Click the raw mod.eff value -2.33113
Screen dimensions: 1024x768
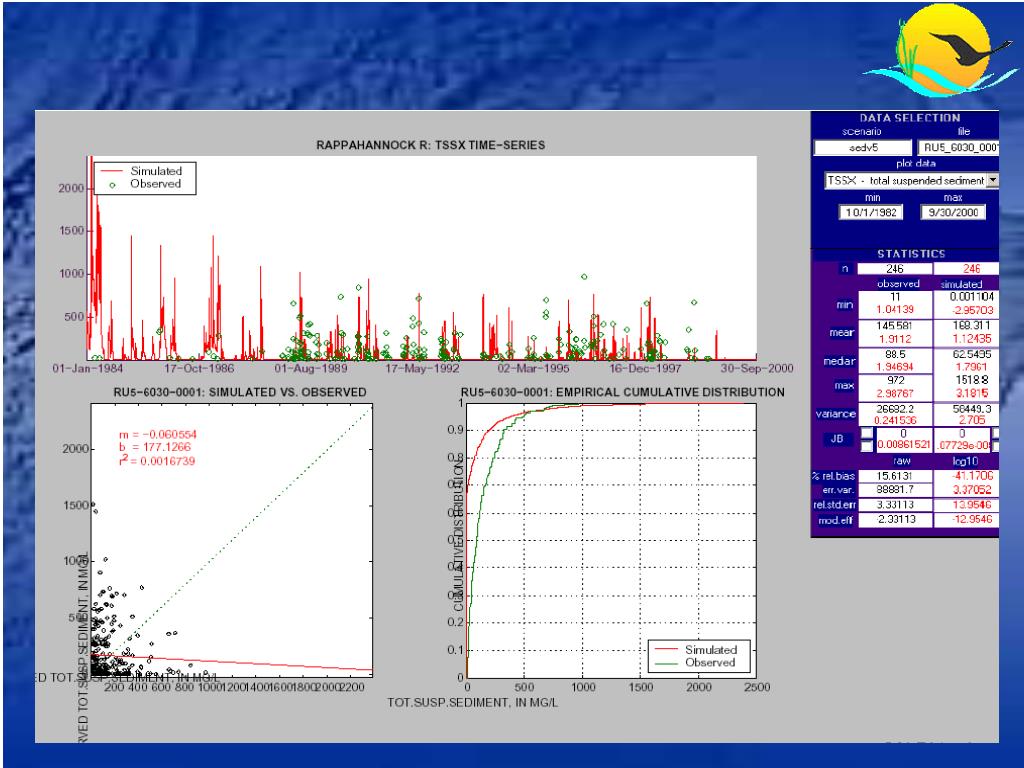coord(895,520)
